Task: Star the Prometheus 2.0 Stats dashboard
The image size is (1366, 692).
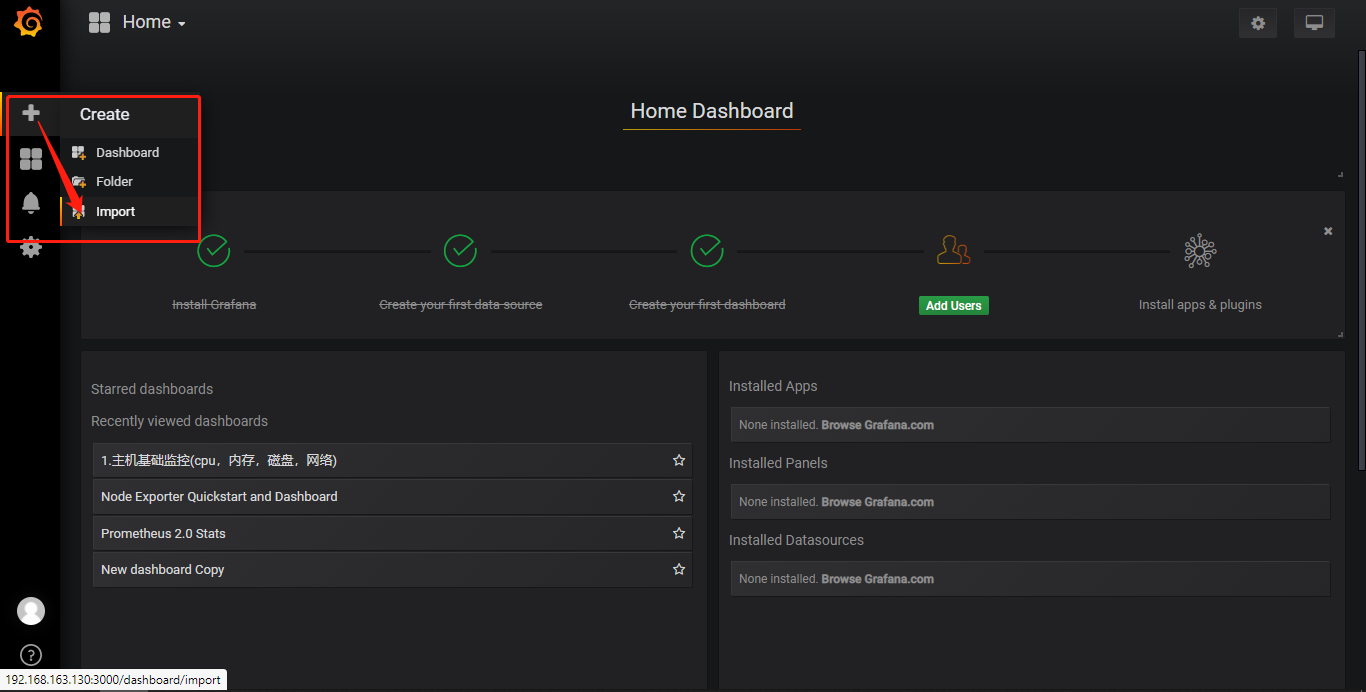Action: coord(679,533)
